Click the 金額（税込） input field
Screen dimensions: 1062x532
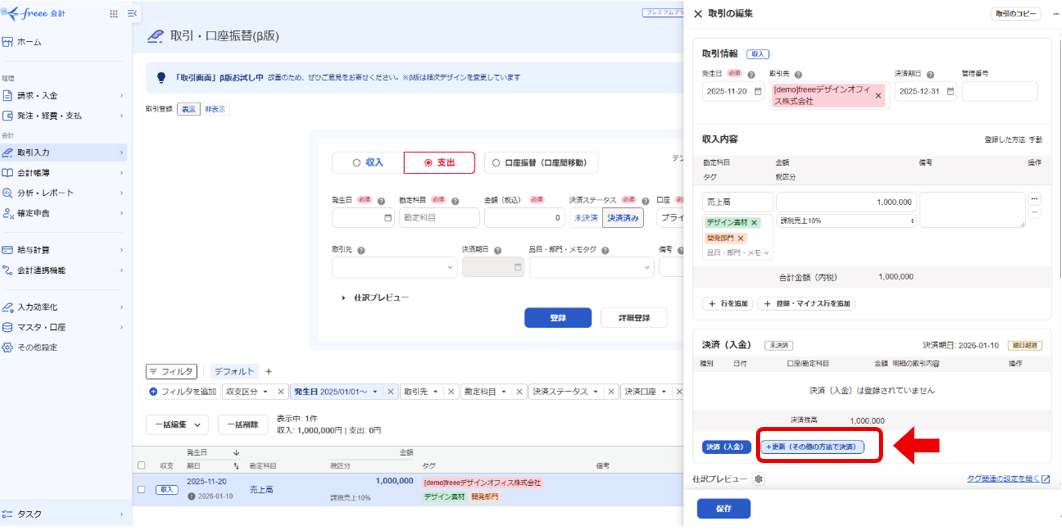click(524, 218)
